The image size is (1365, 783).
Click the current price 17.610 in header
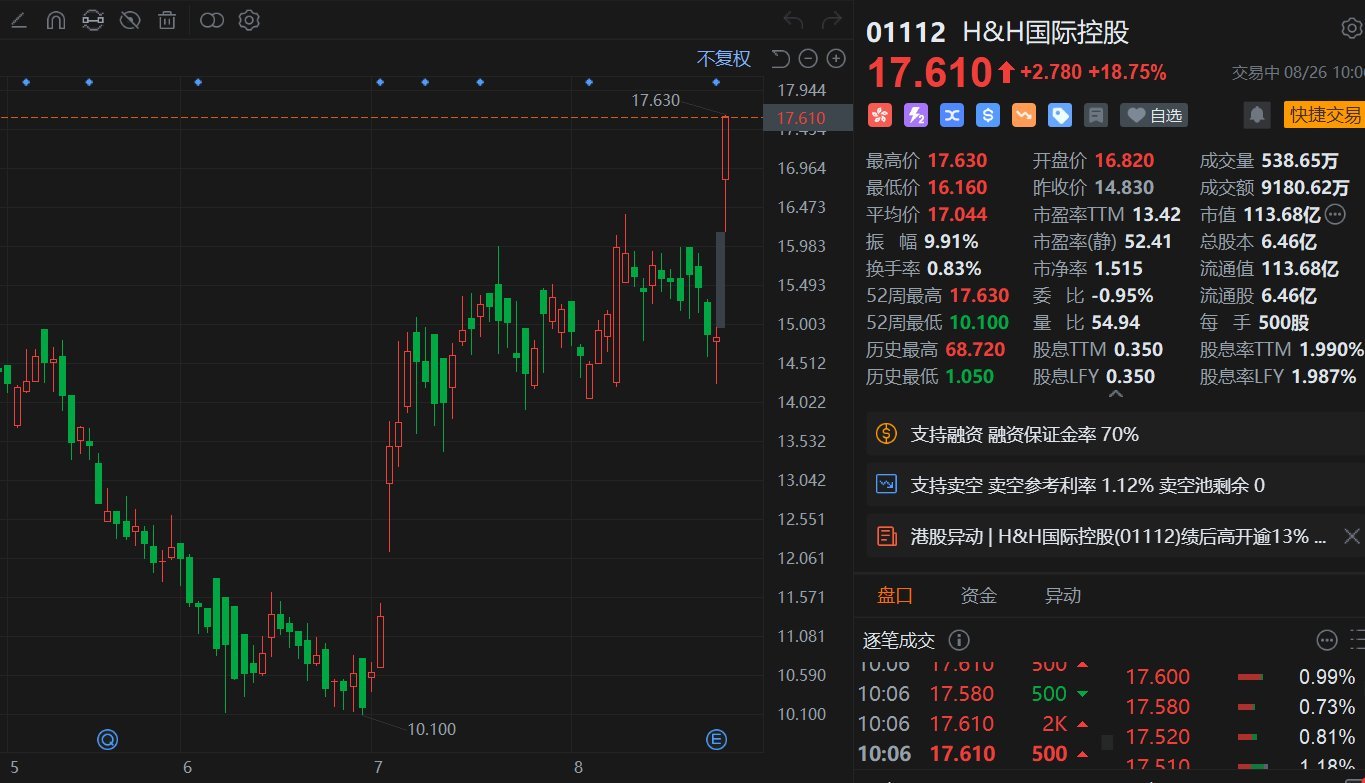(928, 73)
